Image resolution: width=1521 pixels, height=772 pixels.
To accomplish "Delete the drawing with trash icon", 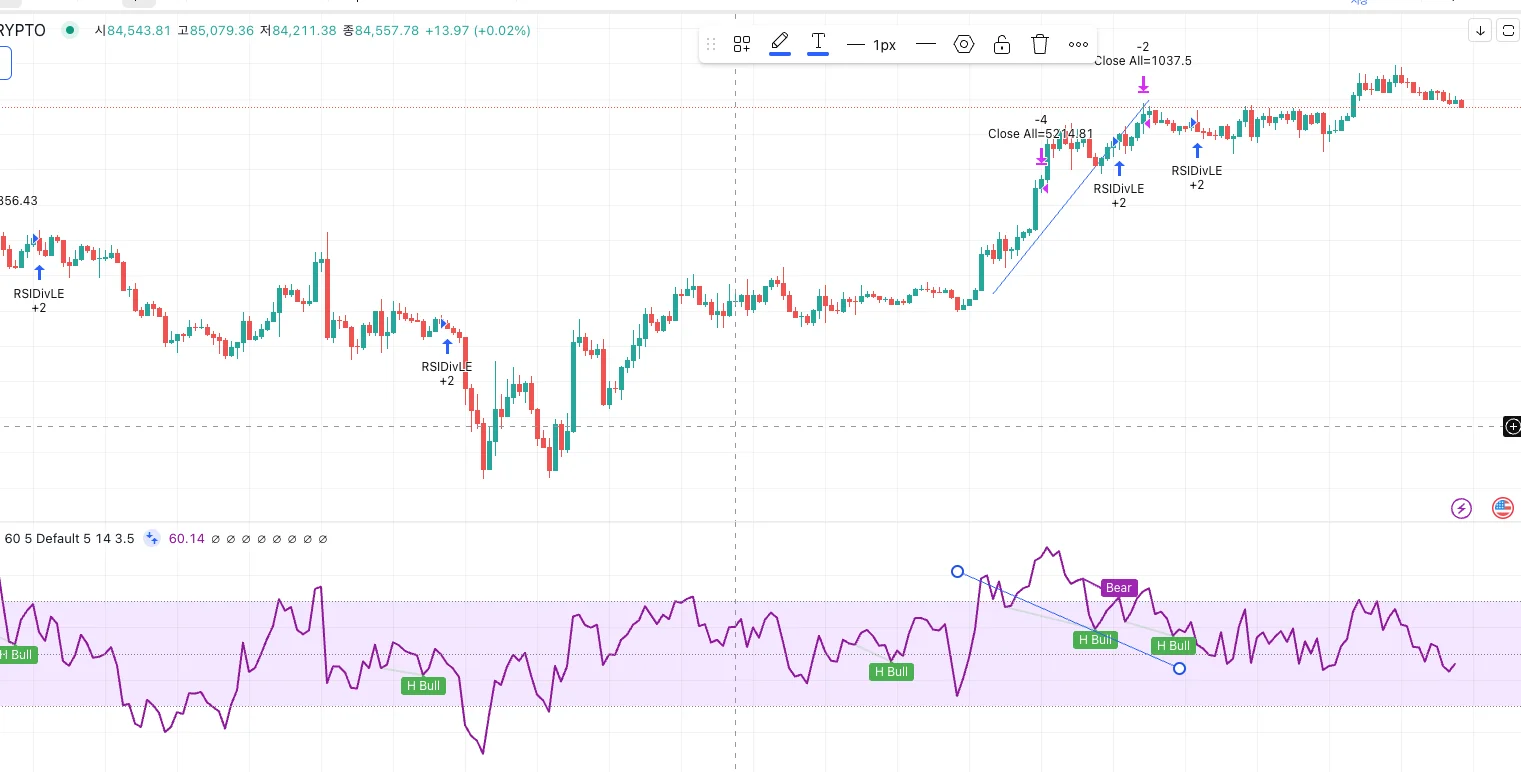I will [x=1040, y=44].
